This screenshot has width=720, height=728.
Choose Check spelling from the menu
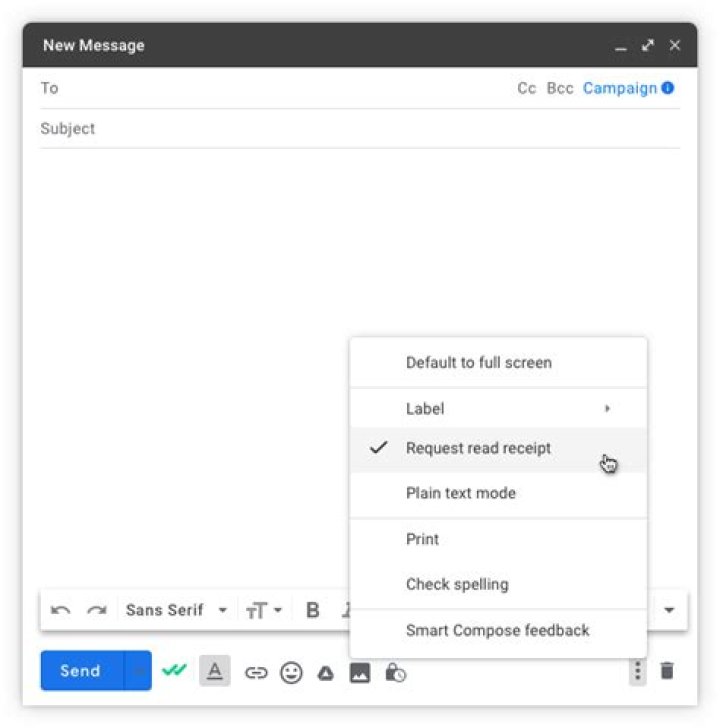[456, 584]
